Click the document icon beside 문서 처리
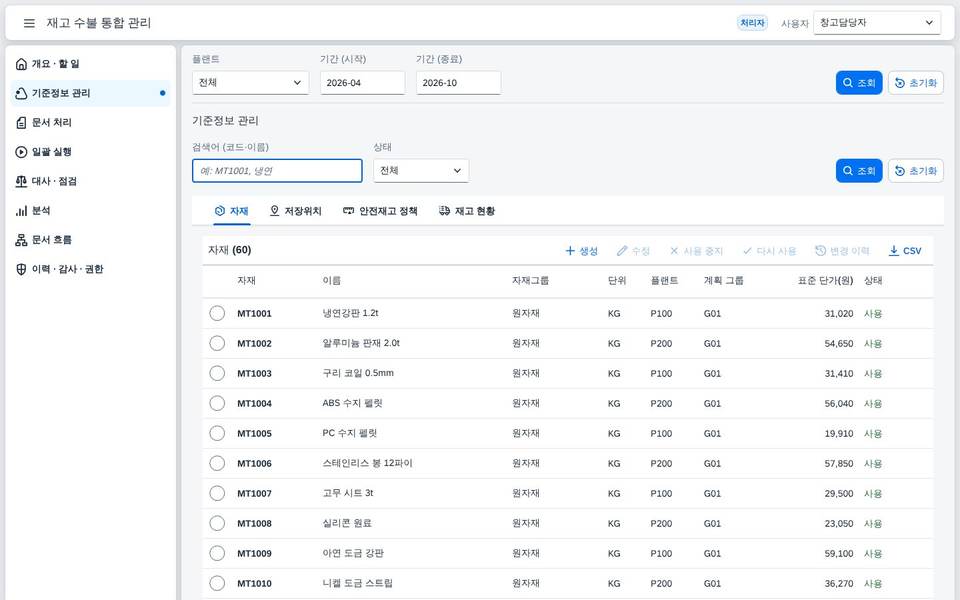This screenshot has width=960, height=600. click(21, 122)
